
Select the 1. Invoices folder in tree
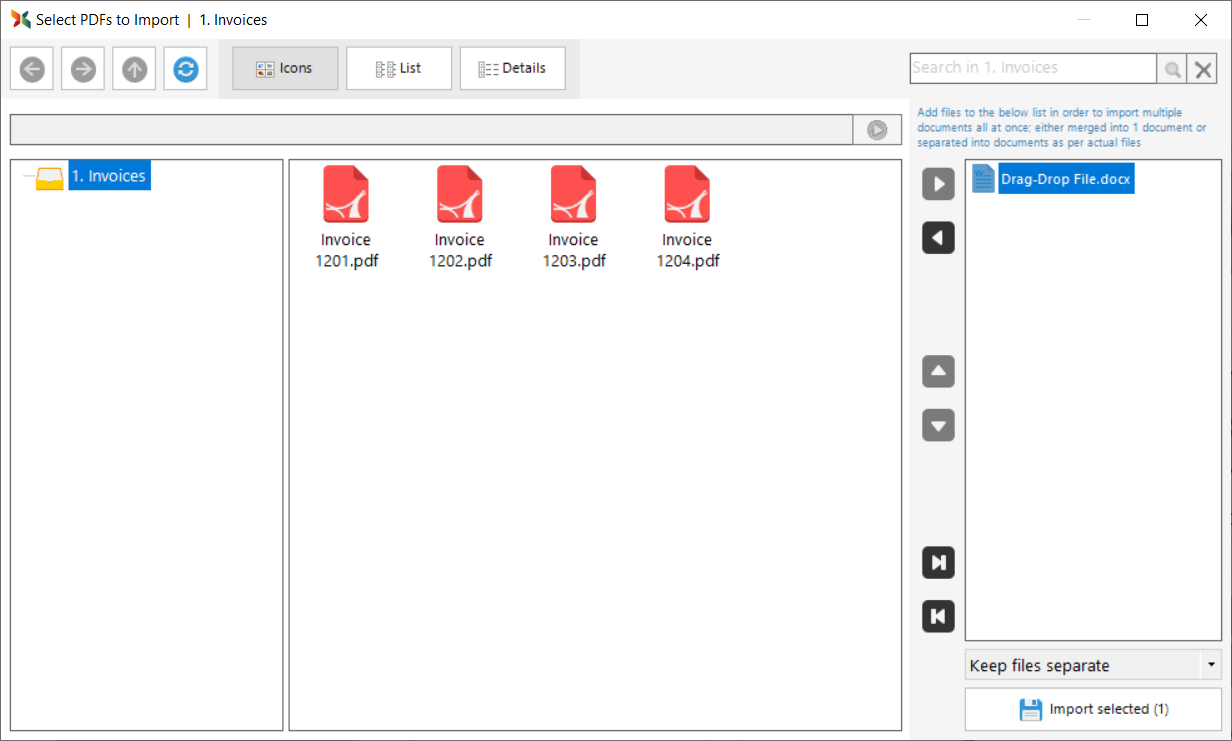coord(109,177)
